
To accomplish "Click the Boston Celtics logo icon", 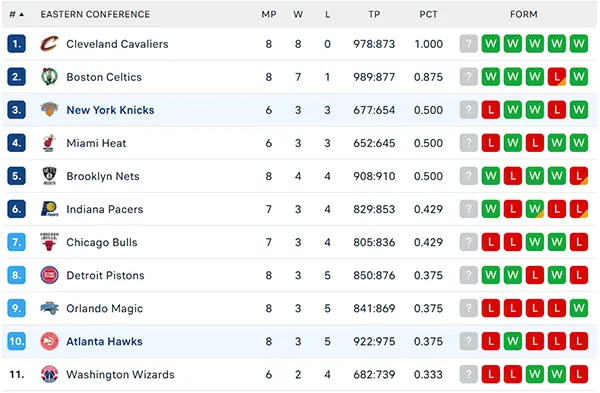I will 49,77.
